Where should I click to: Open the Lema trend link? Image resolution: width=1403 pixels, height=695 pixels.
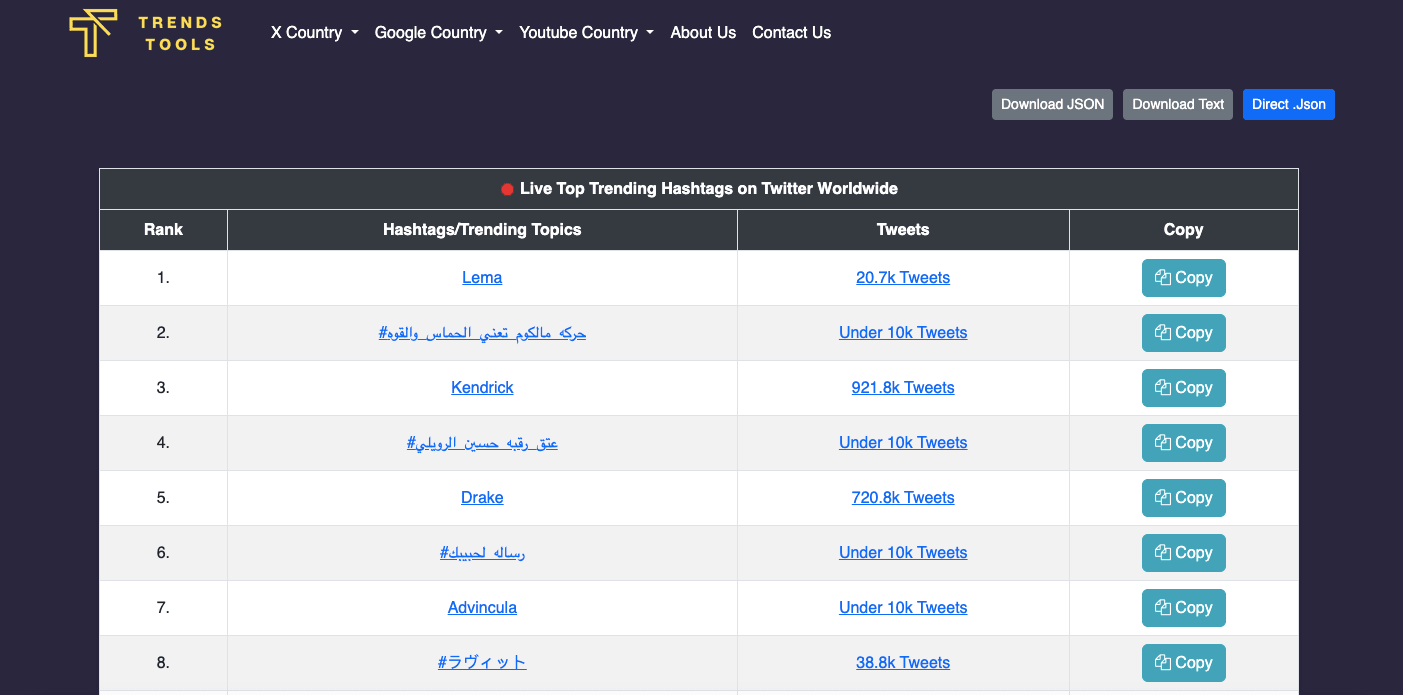(482, 278)
